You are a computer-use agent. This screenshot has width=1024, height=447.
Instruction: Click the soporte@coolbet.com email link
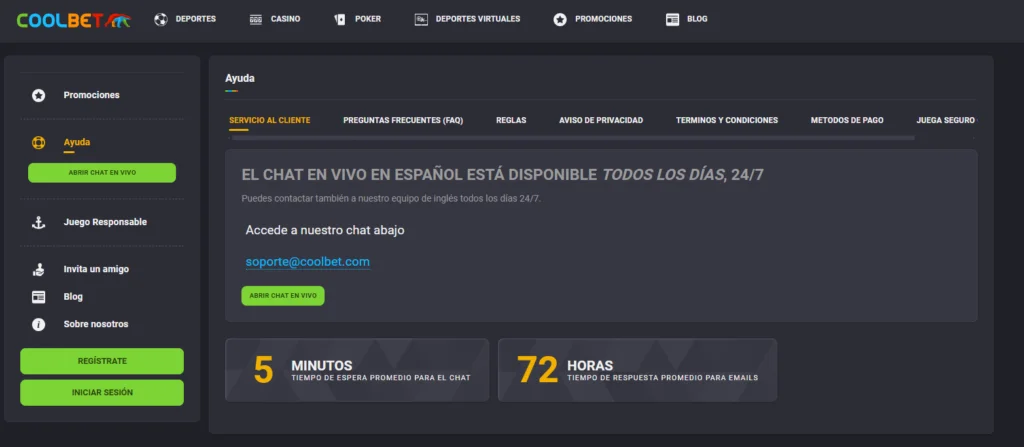(x=308, y=262)
